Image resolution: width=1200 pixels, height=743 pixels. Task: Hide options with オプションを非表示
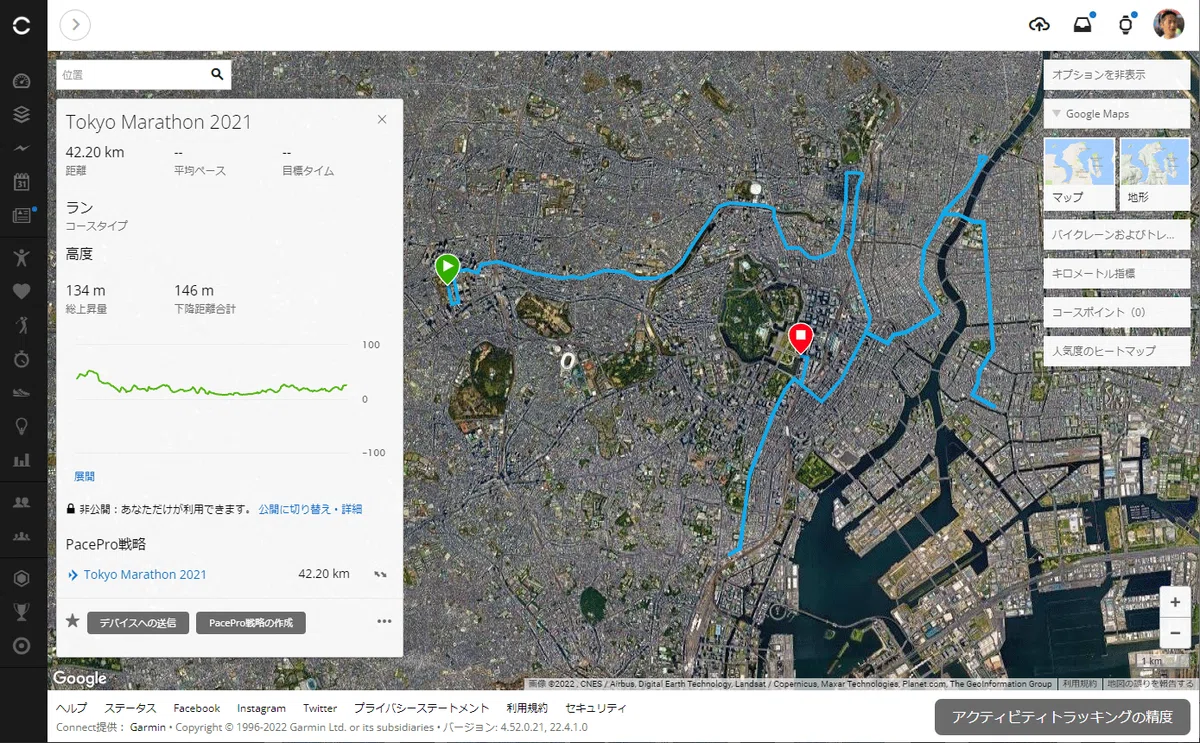pos(1116,75)
